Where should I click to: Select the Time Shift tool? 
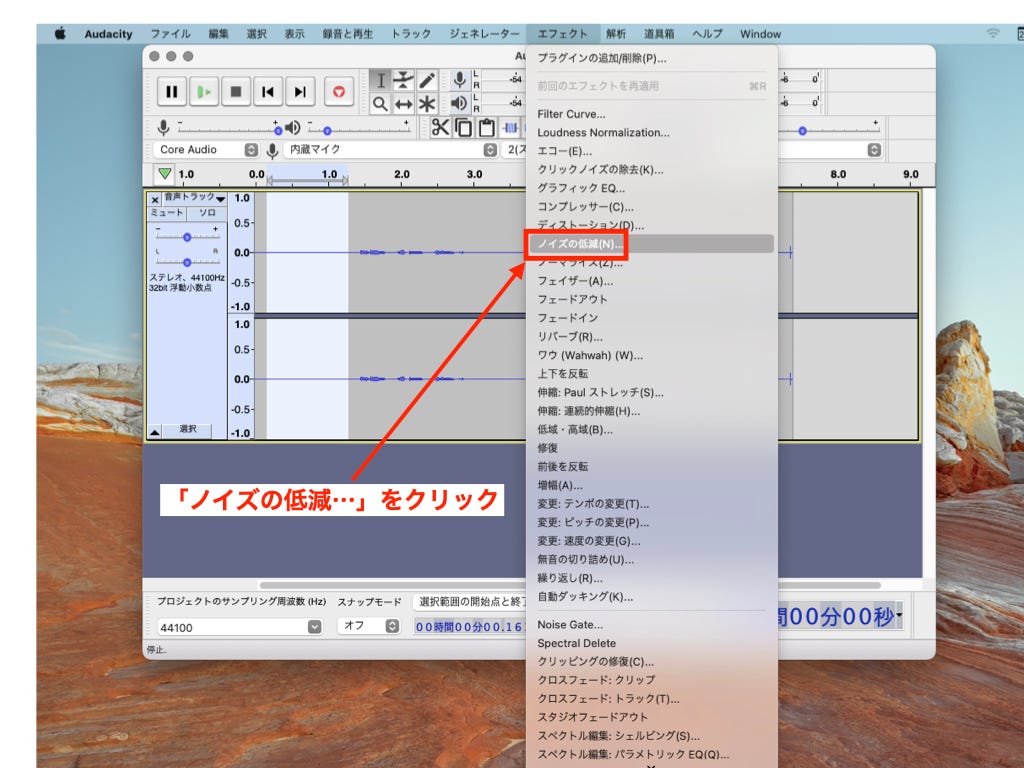point(404,104)
